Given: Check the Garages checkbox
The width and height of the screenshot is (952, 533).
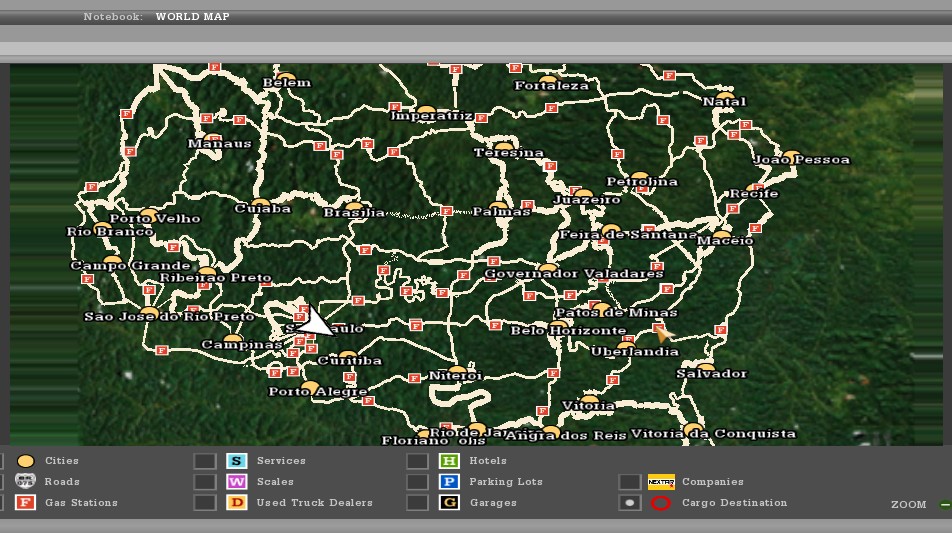Looking at the screenshot, I should pyautogui.click(x=418, y=503).
